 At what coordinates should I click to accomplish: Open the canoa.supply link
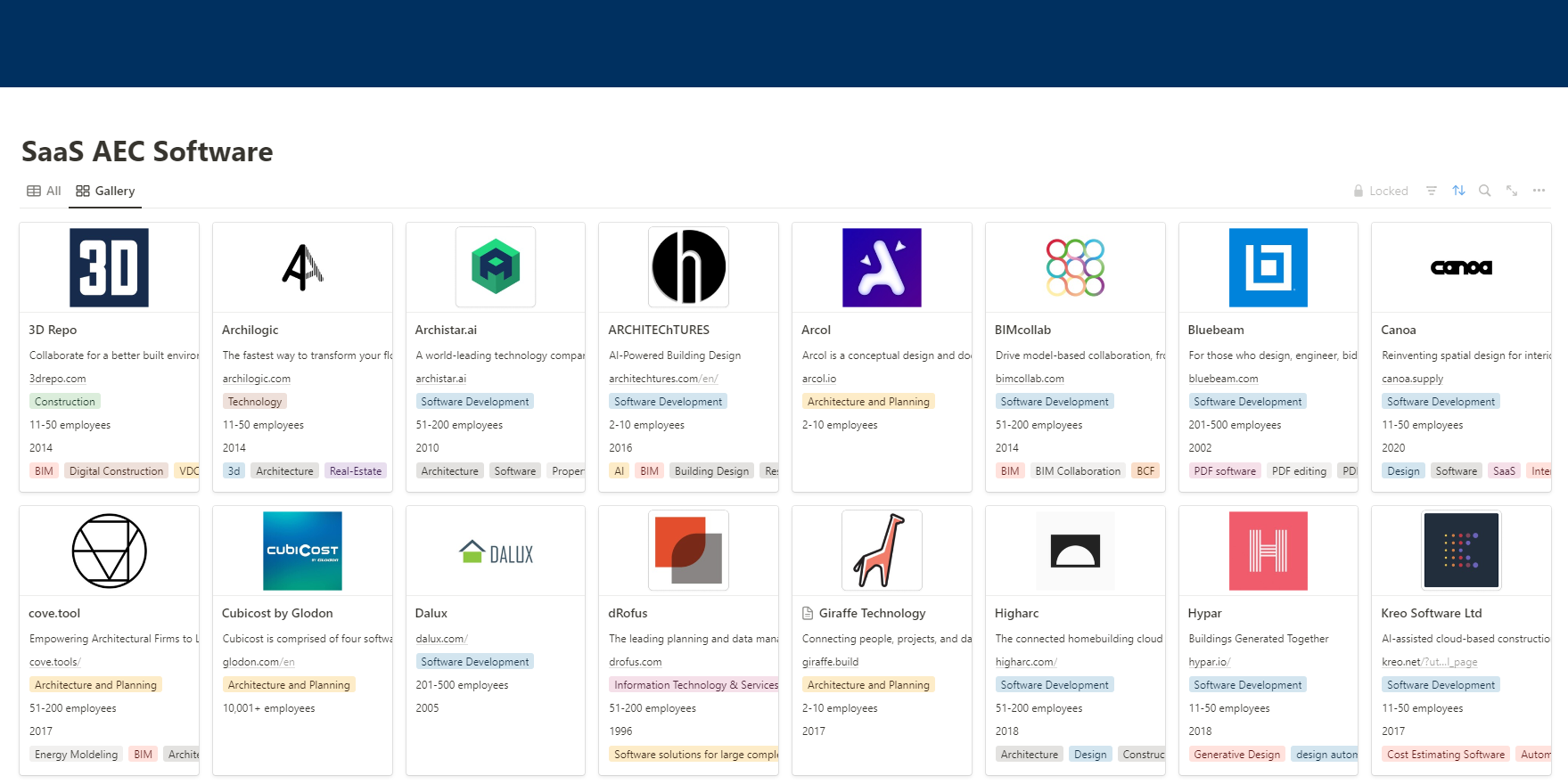(1413, 379)
